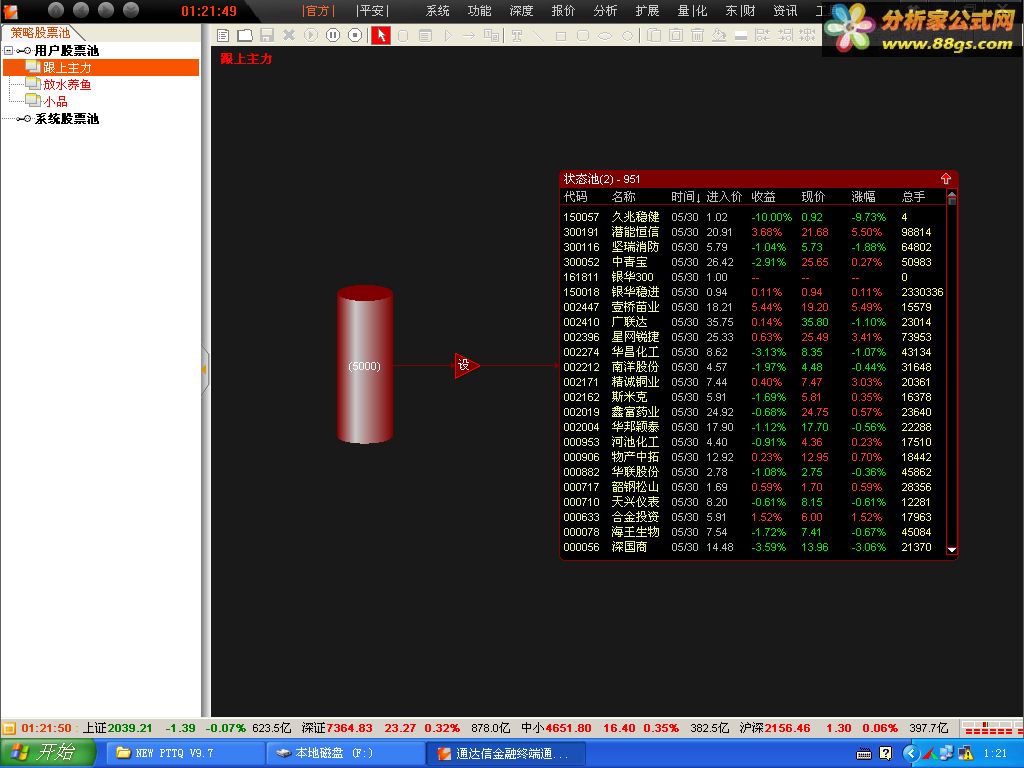Select the diagonal line drawing tool
Screen dimensions: 1024x768
click(x=539, y=35)
